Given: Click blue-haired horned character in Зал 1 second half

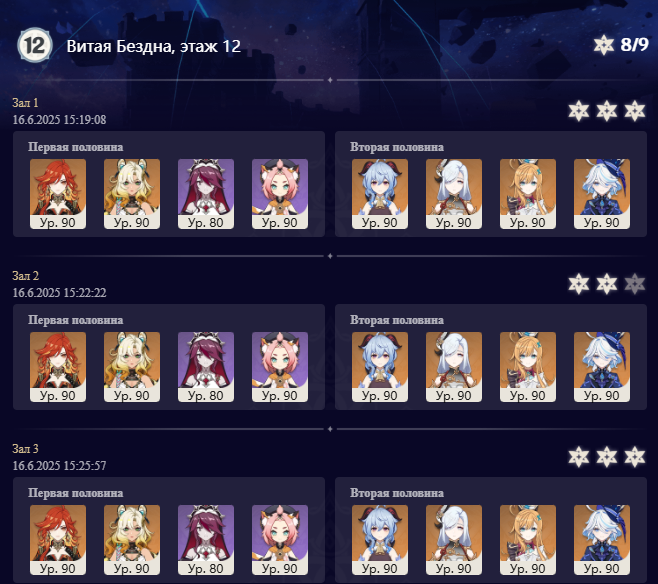Looking at the screenshot, I should click(x=380, y=194).
